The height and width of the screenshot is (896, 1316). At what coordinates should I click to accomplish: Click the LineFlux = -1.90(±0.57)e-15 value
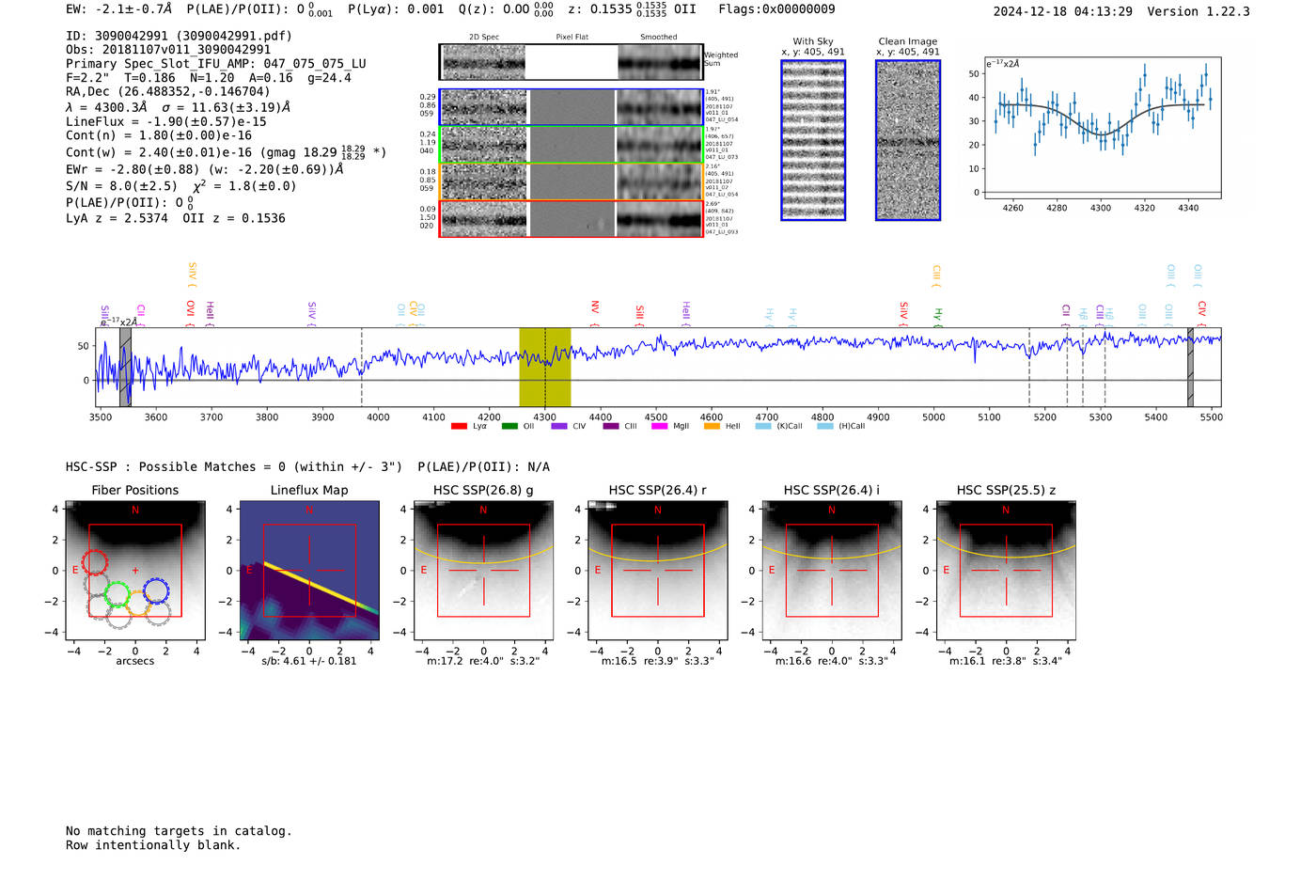166,122
